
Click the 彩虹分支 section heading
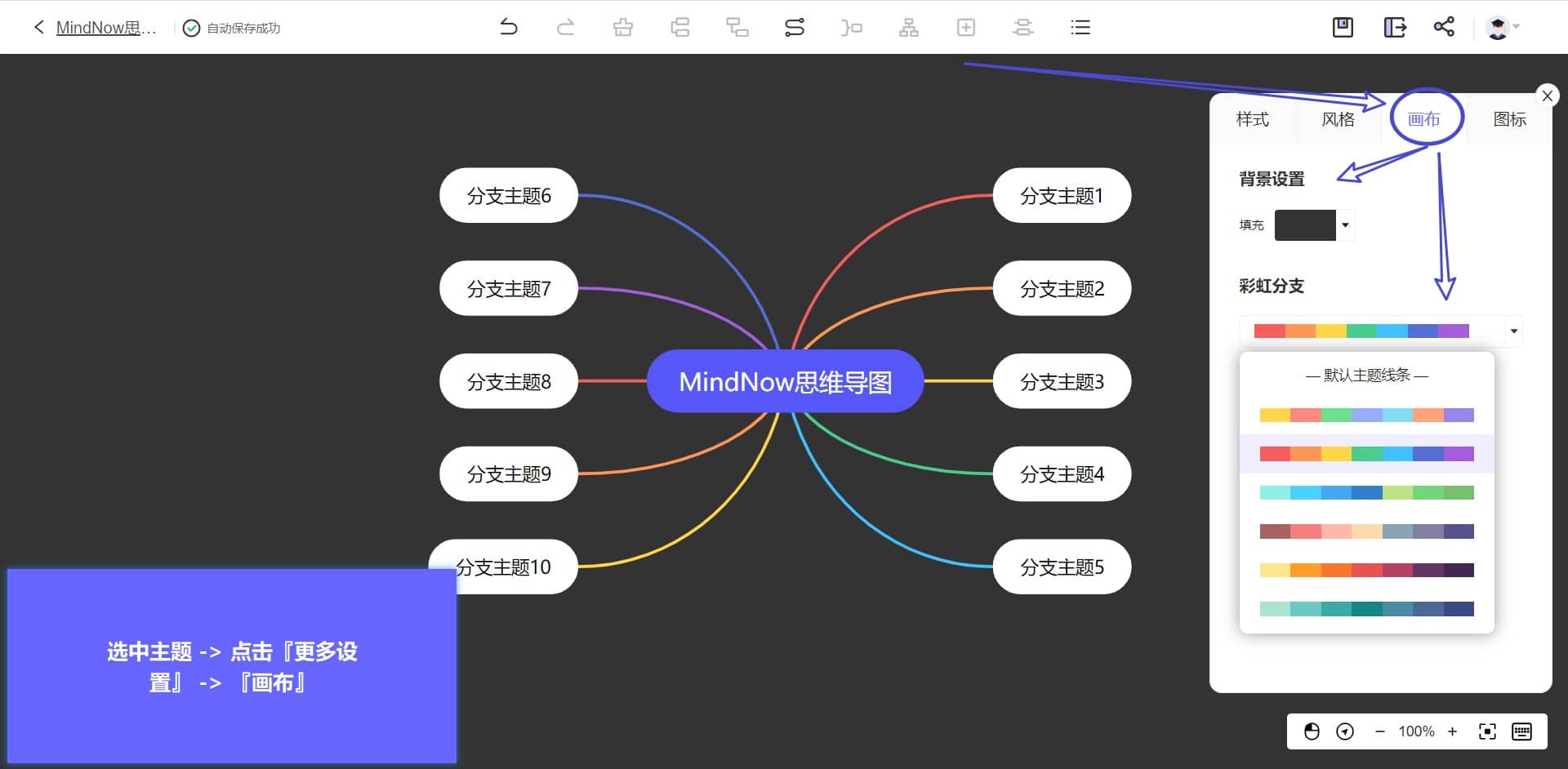1272,286
